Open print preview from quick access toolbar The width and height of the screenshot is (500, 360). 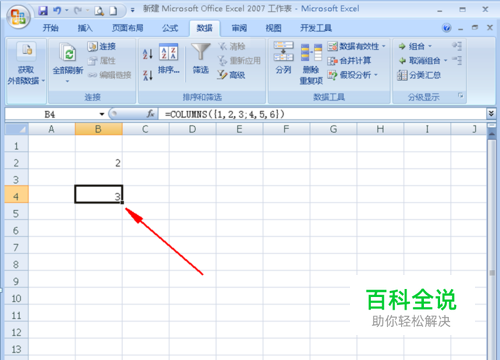[x=99, y=11]
